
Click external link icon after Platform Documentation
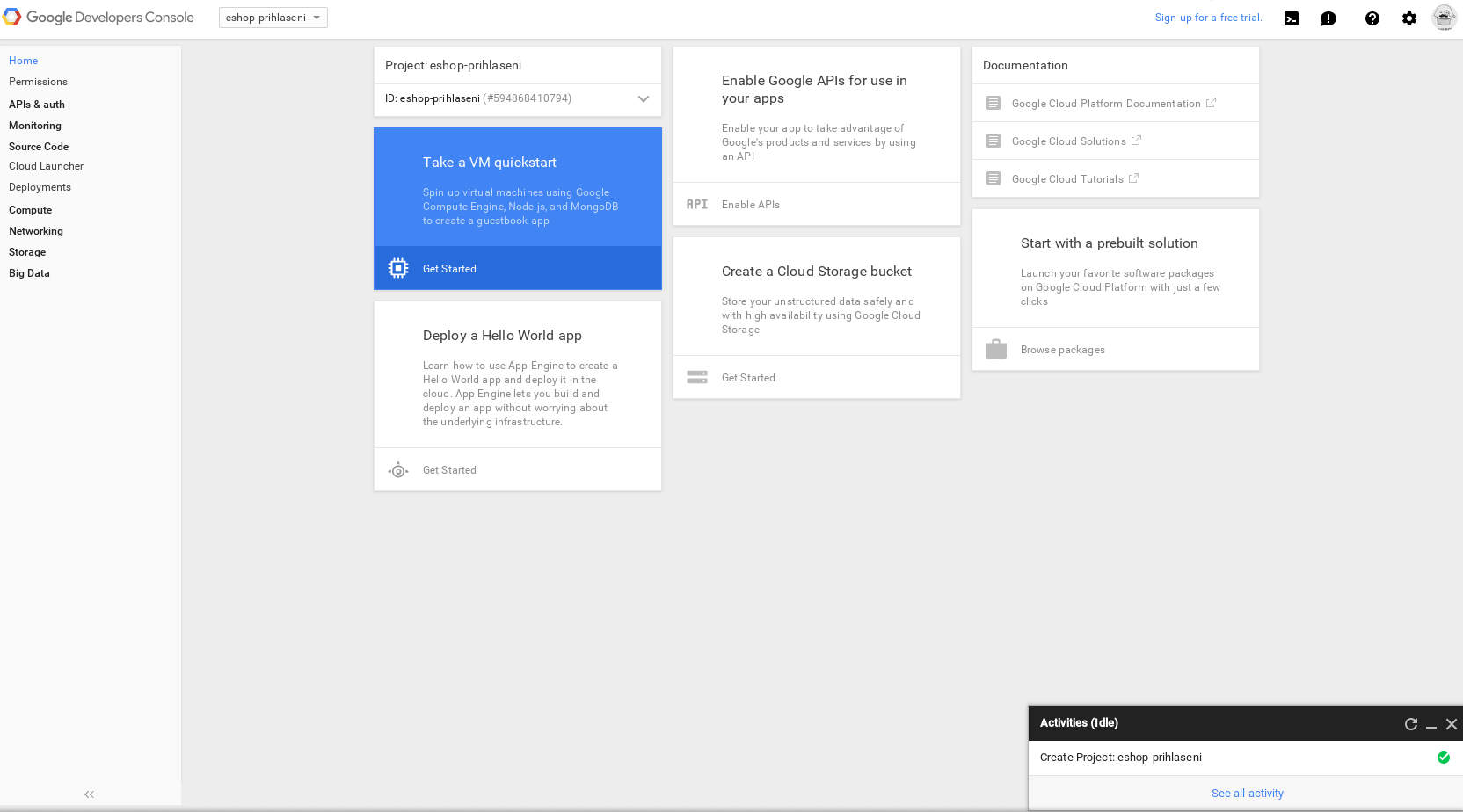coord(1211,103)
